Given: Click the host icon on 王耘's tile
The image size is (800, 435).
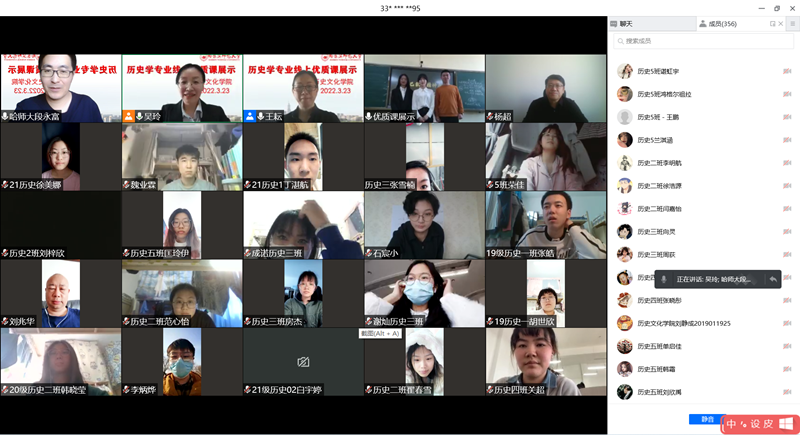Looking at the screenshot, I should point(250,116).
